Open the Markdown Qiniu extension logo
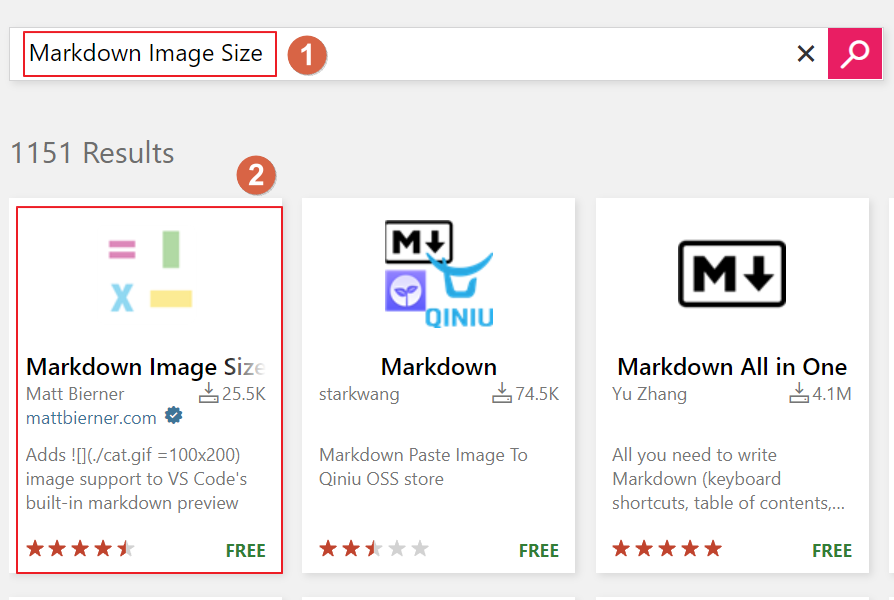 [439, 274]
